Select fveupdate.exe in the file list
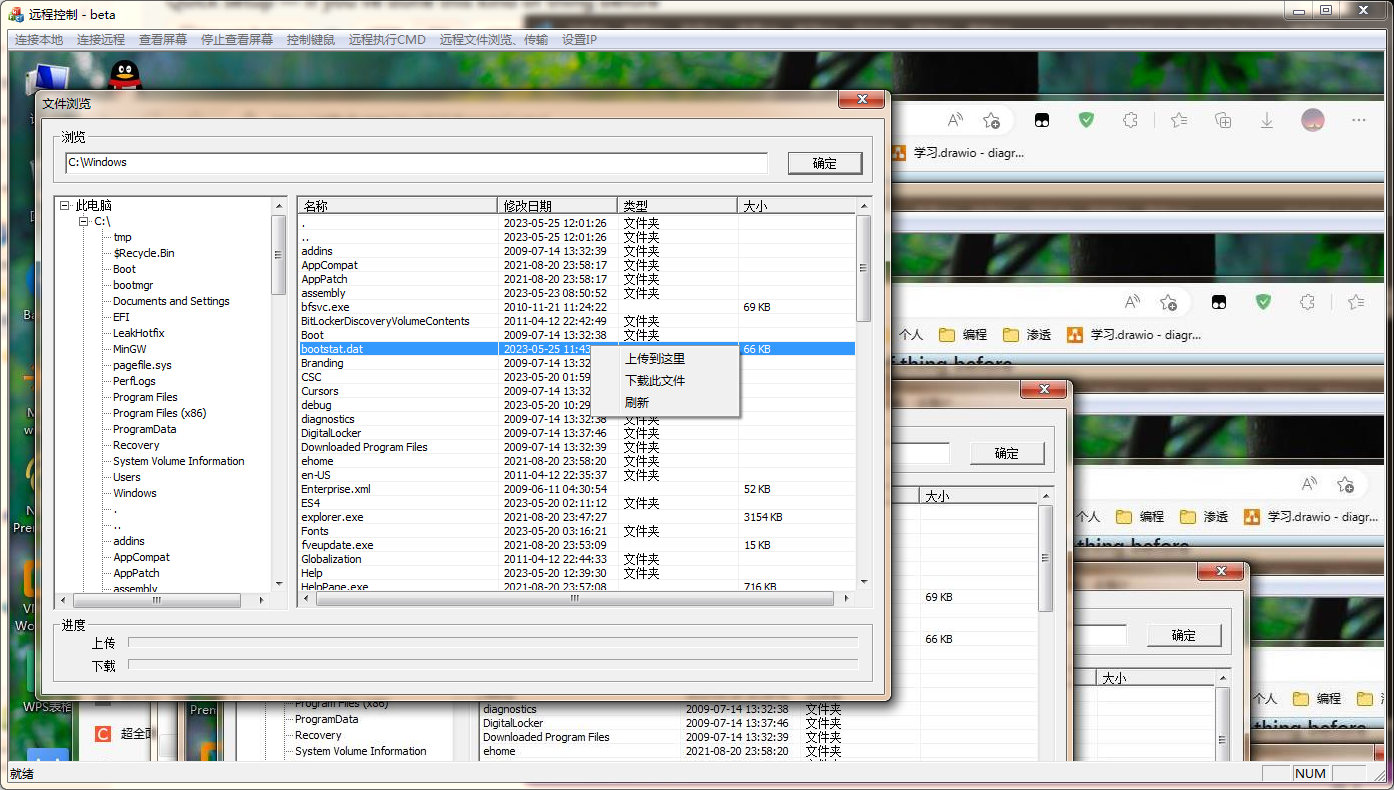Viewport: 1394px width, 790px height. click(337, 545)
